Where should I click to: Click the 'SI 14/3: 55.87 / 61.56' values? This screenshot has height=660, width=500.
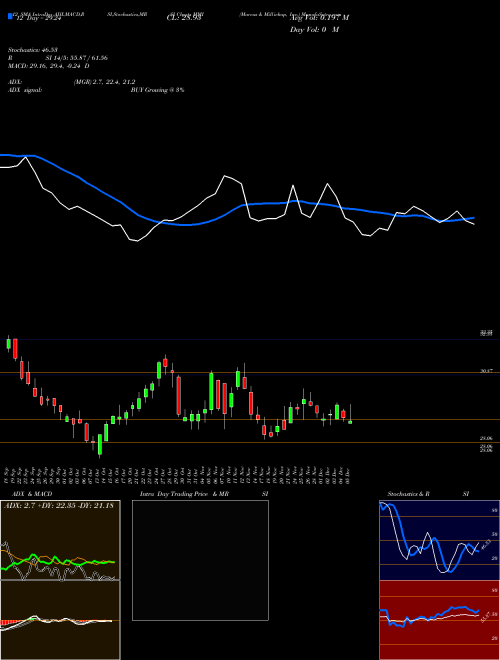coord(77,58)
